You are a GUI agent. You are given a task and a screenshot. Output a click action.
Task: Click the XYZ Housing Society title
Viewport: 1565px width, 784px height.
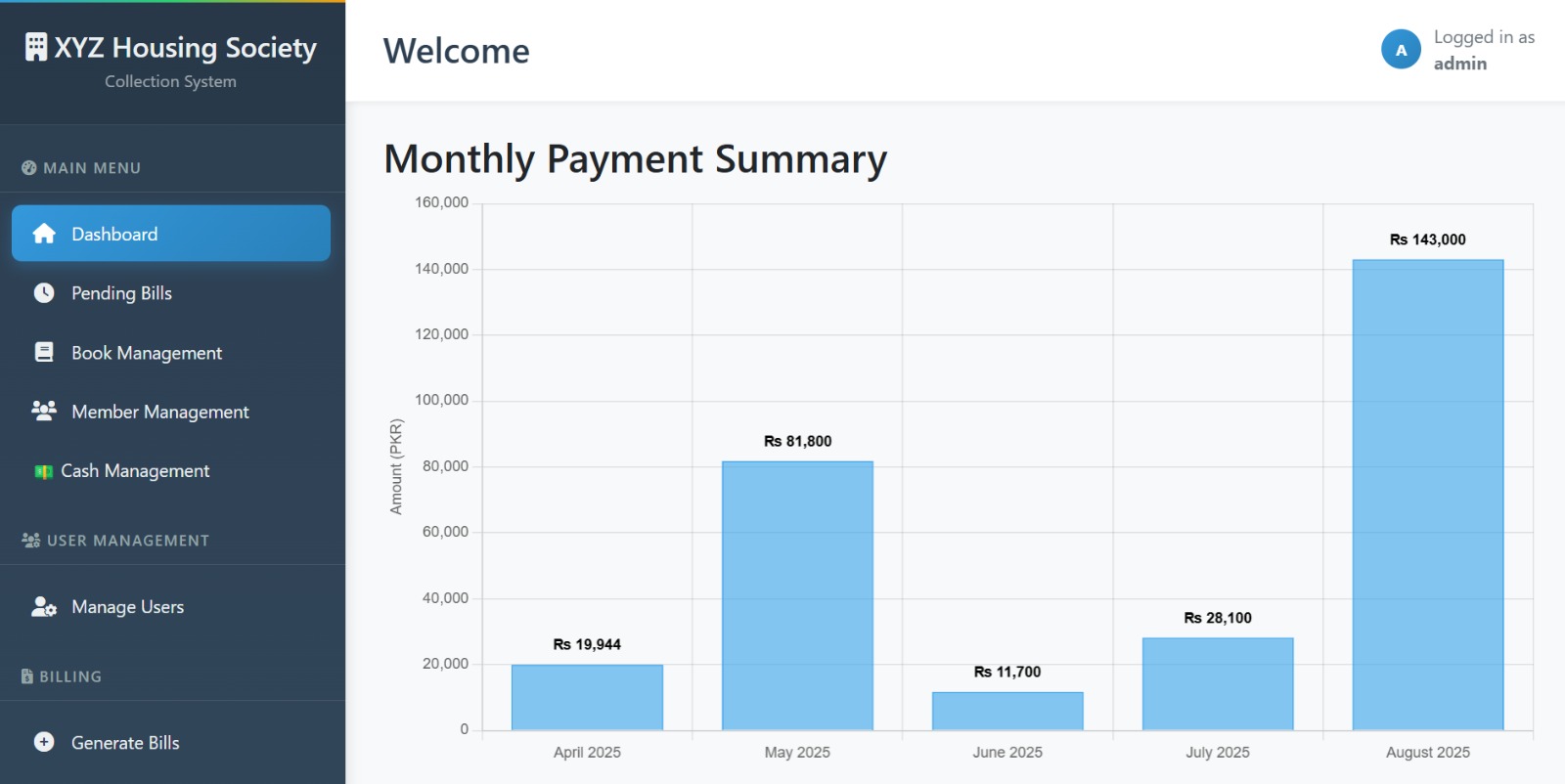pyautogui.click(x=185, y=47)
